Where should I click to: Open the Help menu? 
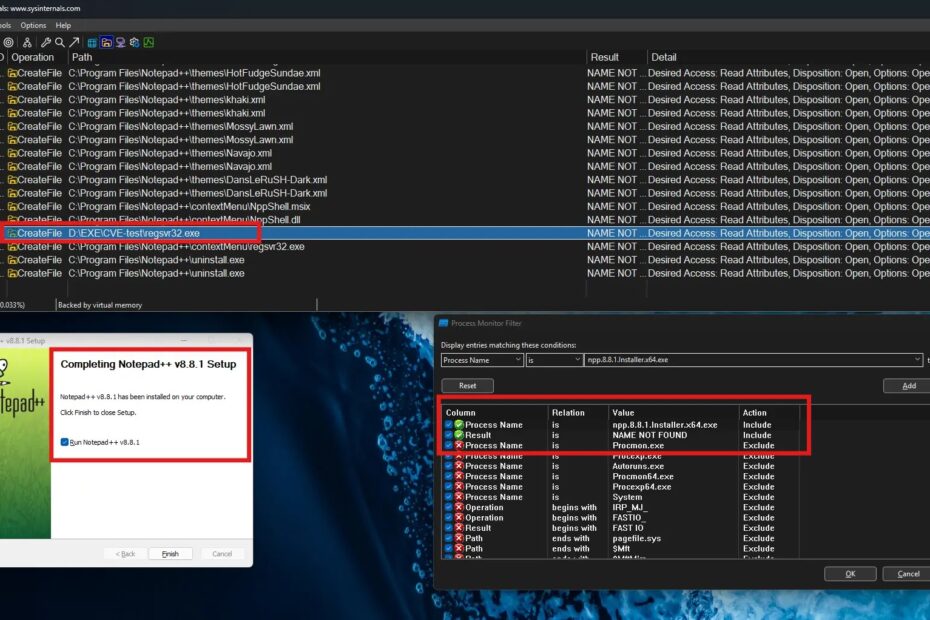63,25
